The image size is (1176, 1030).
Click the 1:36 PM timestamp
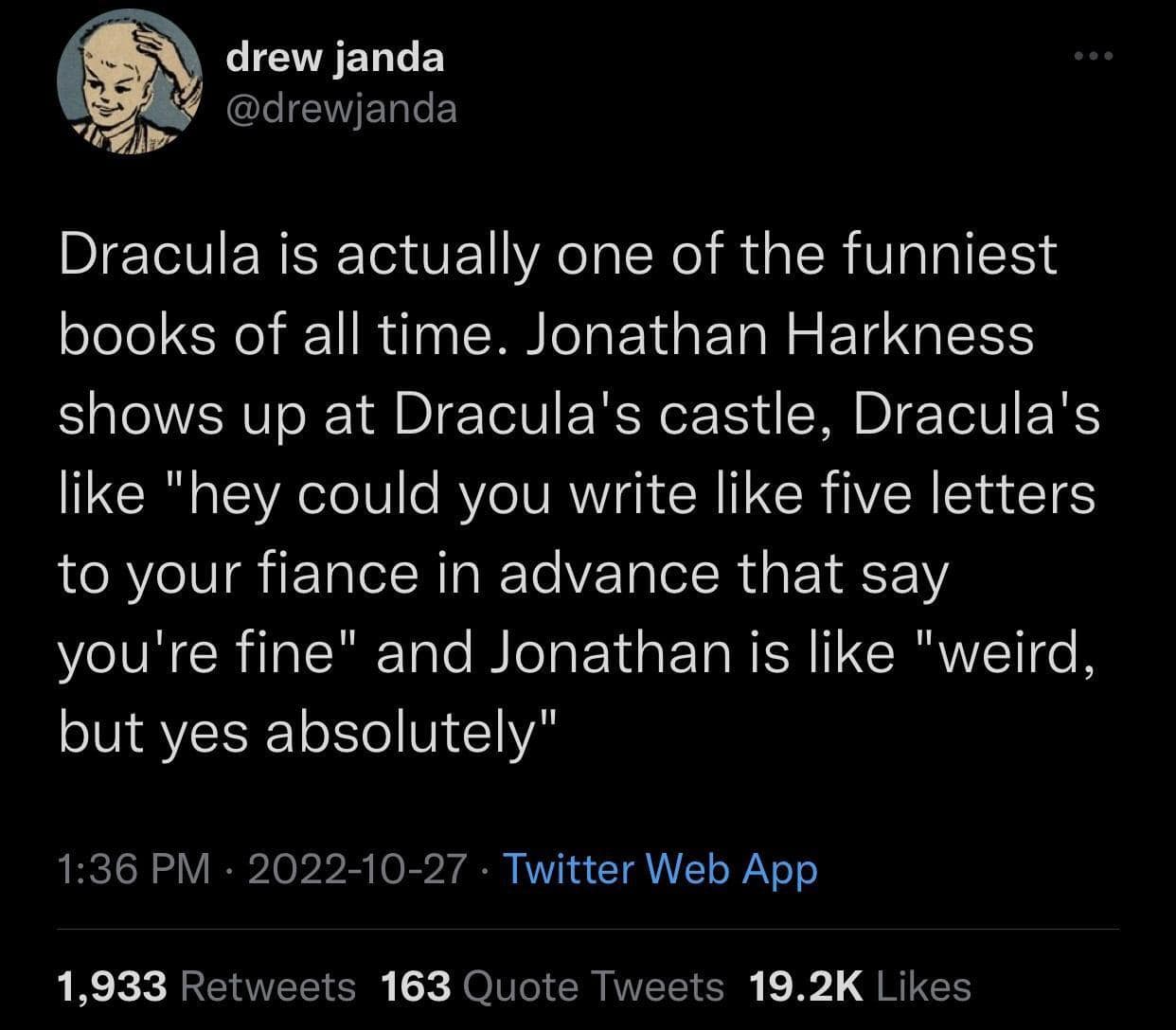pyautogui.click(x=134, y=869)
